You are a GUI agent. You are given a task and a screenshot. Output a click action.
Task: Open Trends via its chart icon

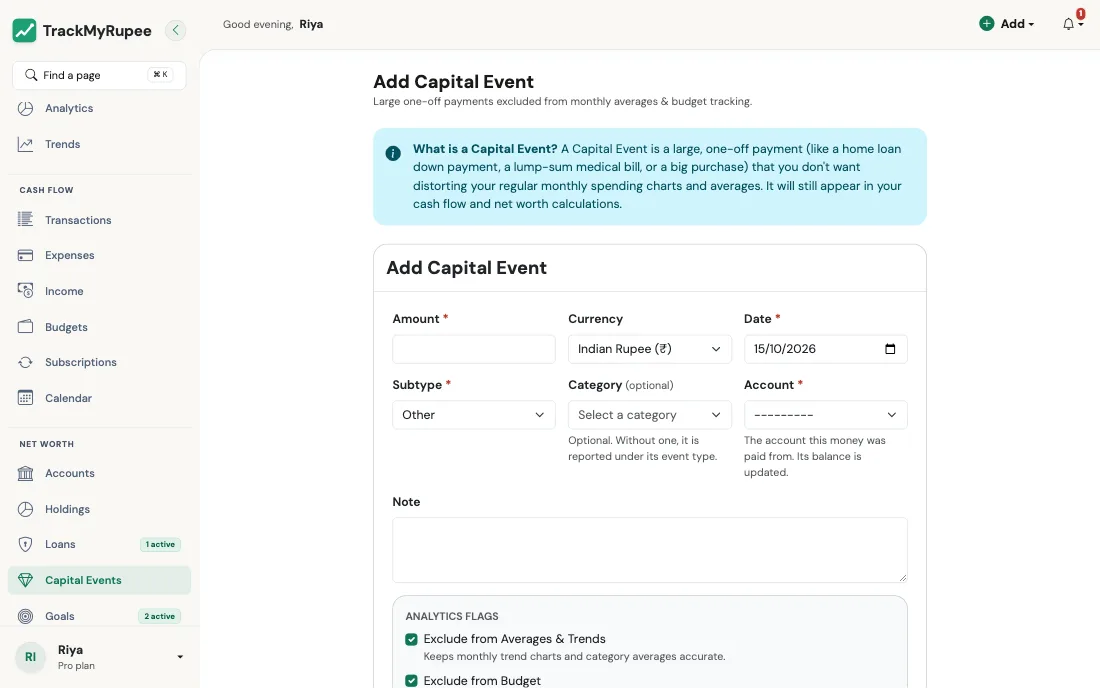[25, 144]
